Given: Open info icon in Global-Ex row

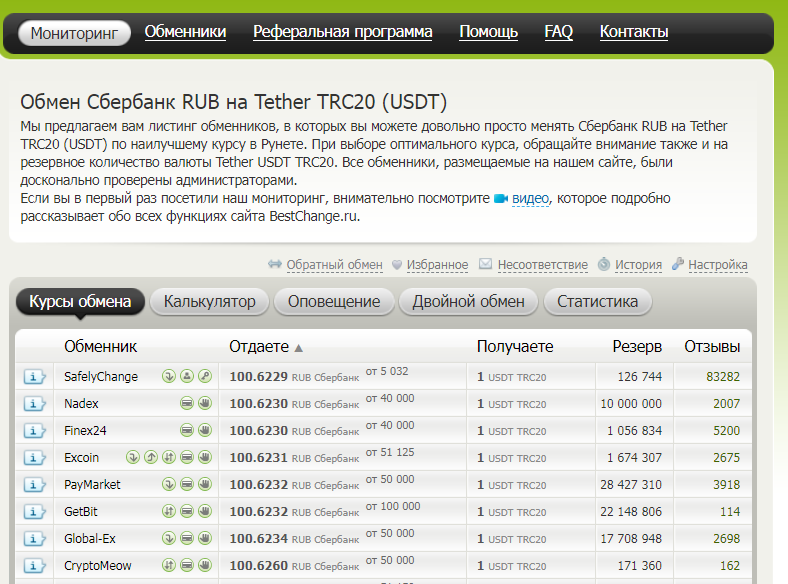Looking at the screenshot, I should coord(34,539).
